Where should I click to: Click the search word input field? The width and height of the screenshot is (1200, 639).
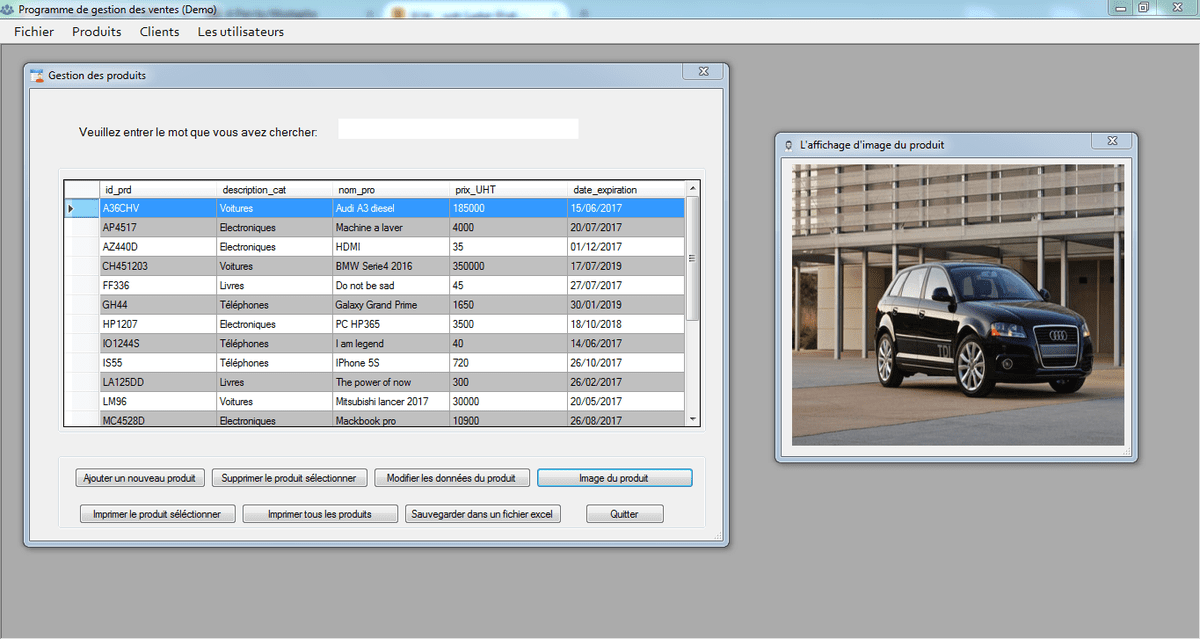point(458,129)
